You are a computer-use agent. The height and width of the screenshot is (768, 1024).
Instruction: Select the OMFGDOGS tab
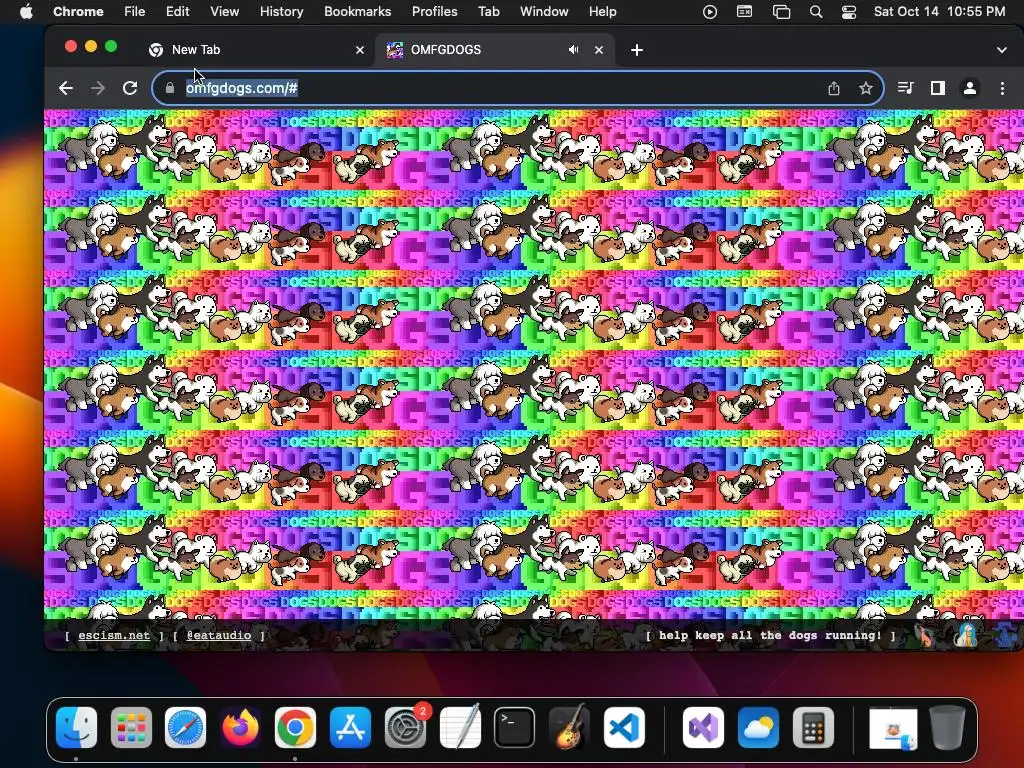(495, 50)
